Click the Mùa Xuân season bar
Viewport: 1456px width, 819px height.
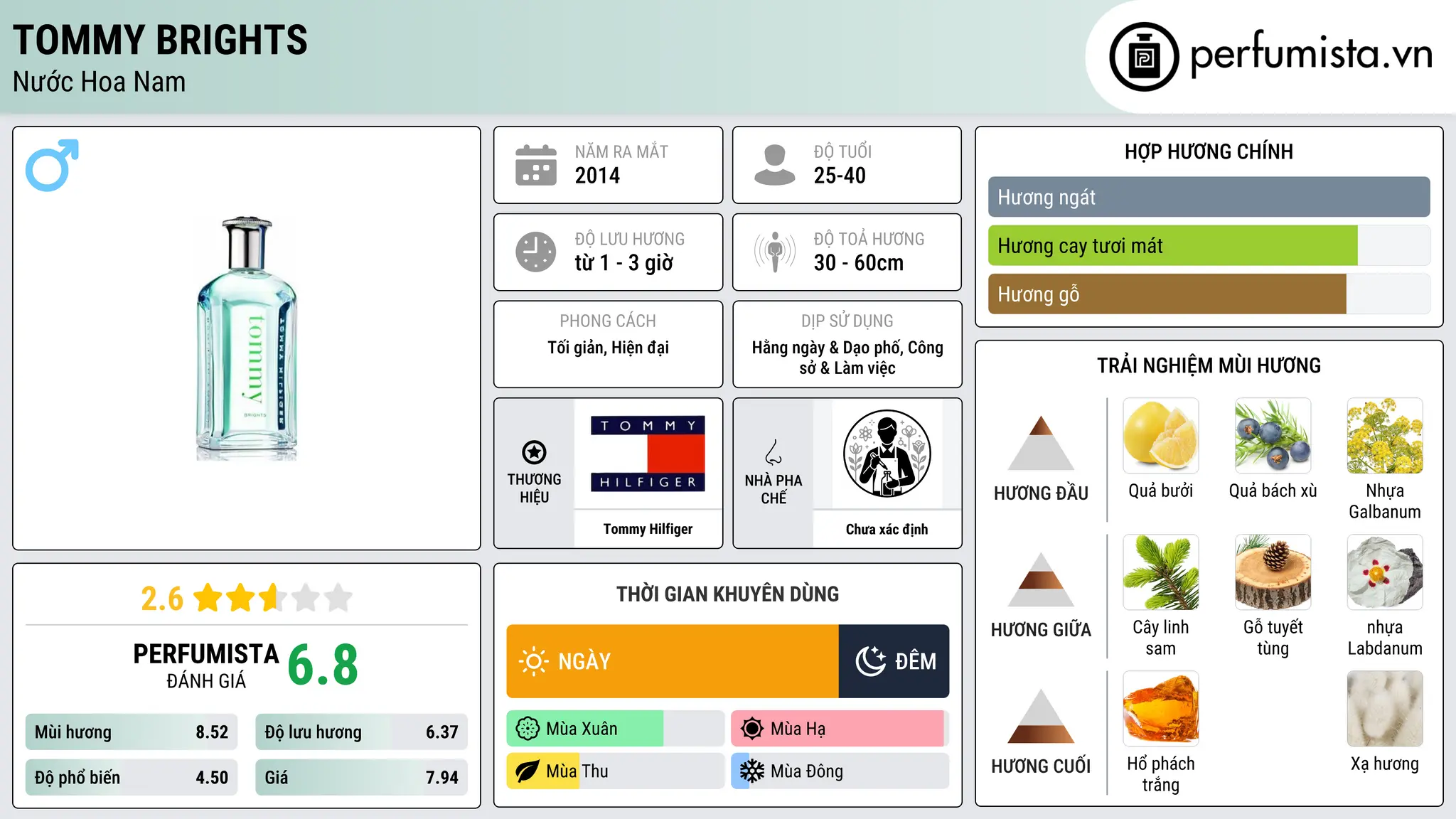point(616,729)
